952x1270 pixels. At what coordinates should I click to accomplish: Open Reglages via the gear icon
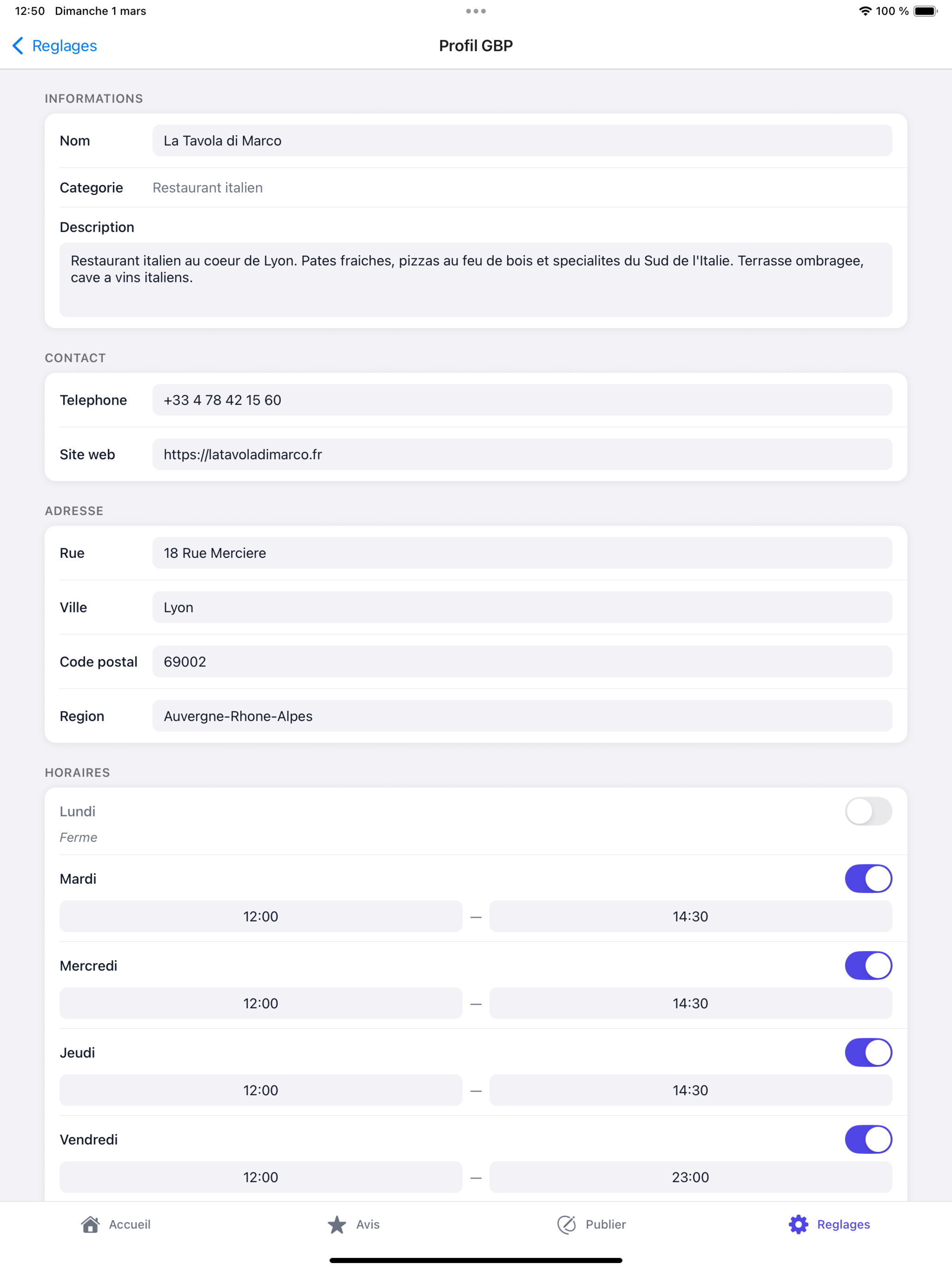click(x=798, y=1223)
